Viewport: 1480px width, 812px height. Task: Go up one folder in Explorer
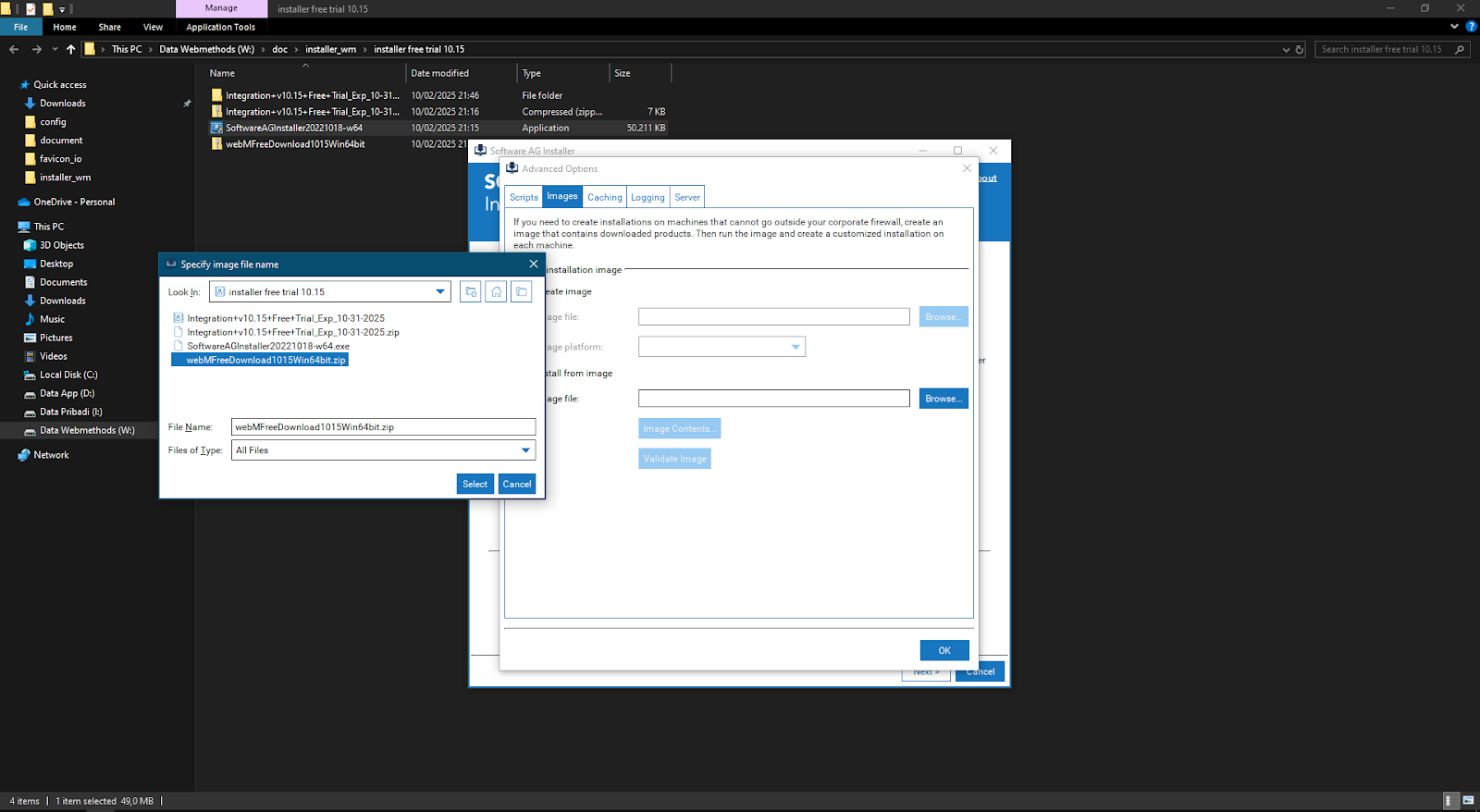coord(71,49)
